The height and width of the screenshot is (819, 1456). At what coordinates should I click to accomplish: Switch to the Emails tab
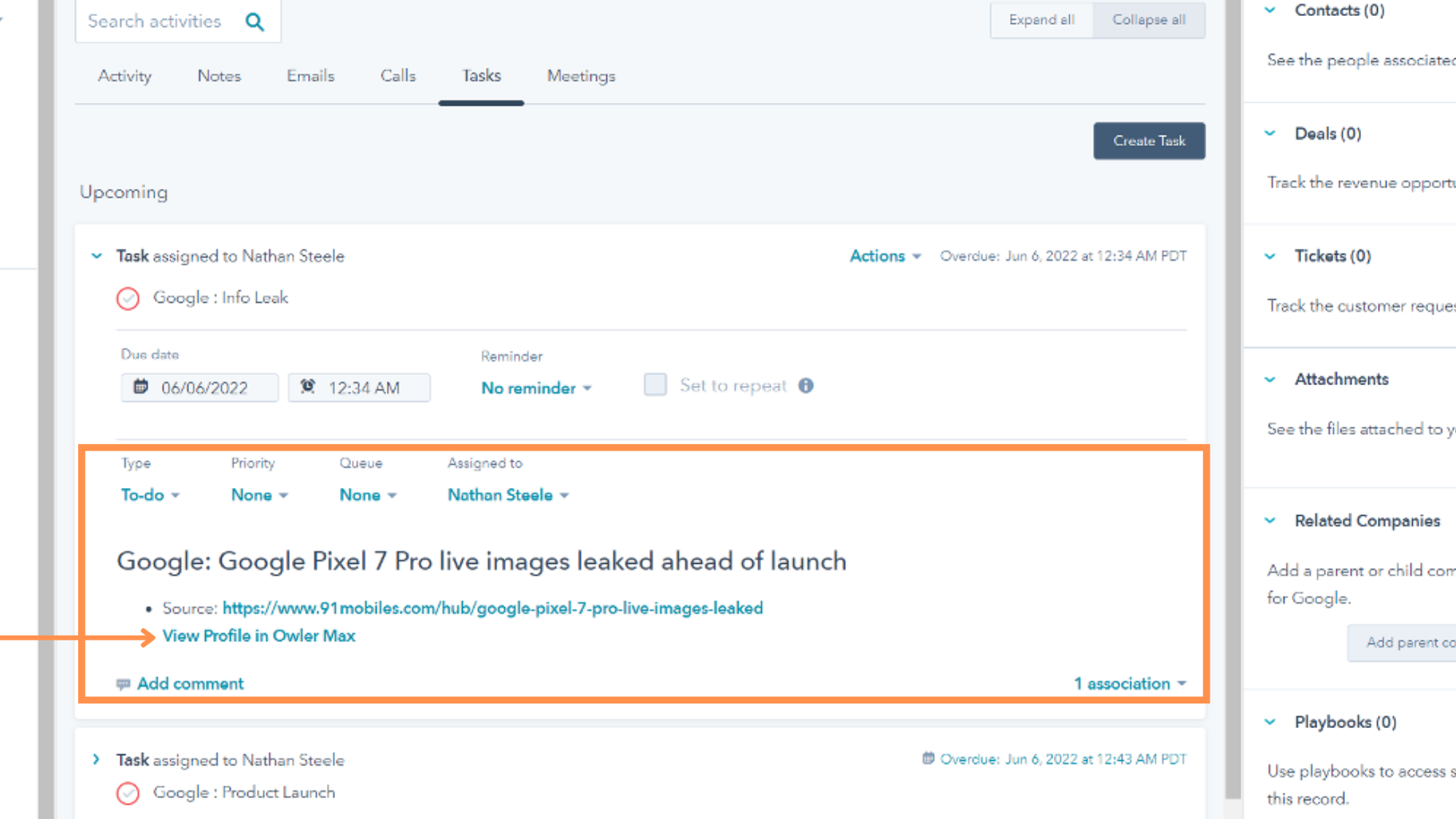coord(310,76)
